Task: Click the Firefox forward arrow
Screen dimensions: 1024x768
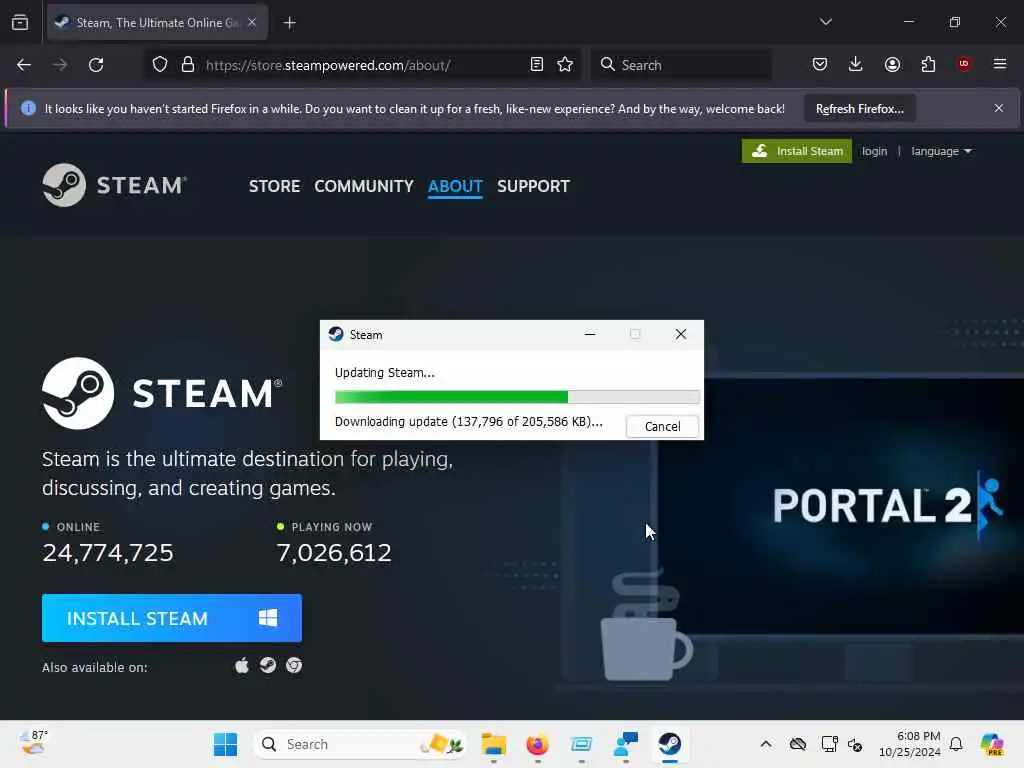Action: pos(59,65)
